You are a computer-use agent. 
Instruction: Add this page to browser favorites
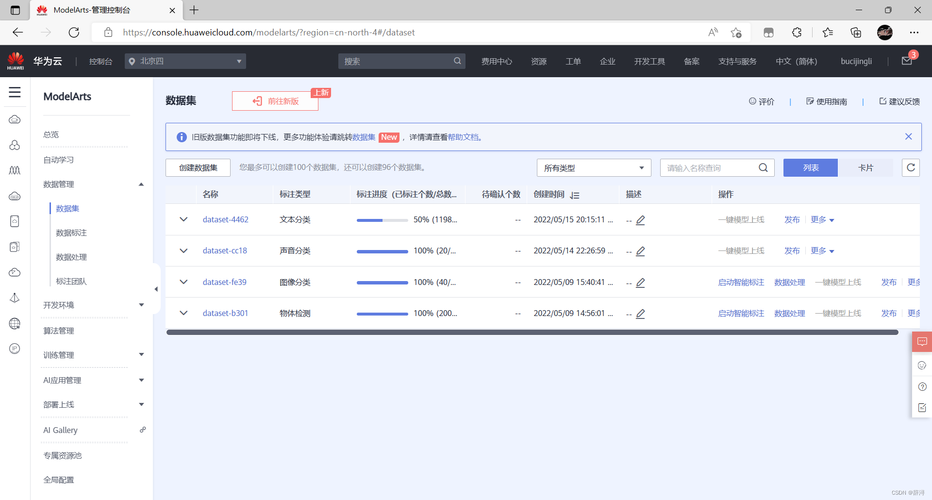[736, 32]
